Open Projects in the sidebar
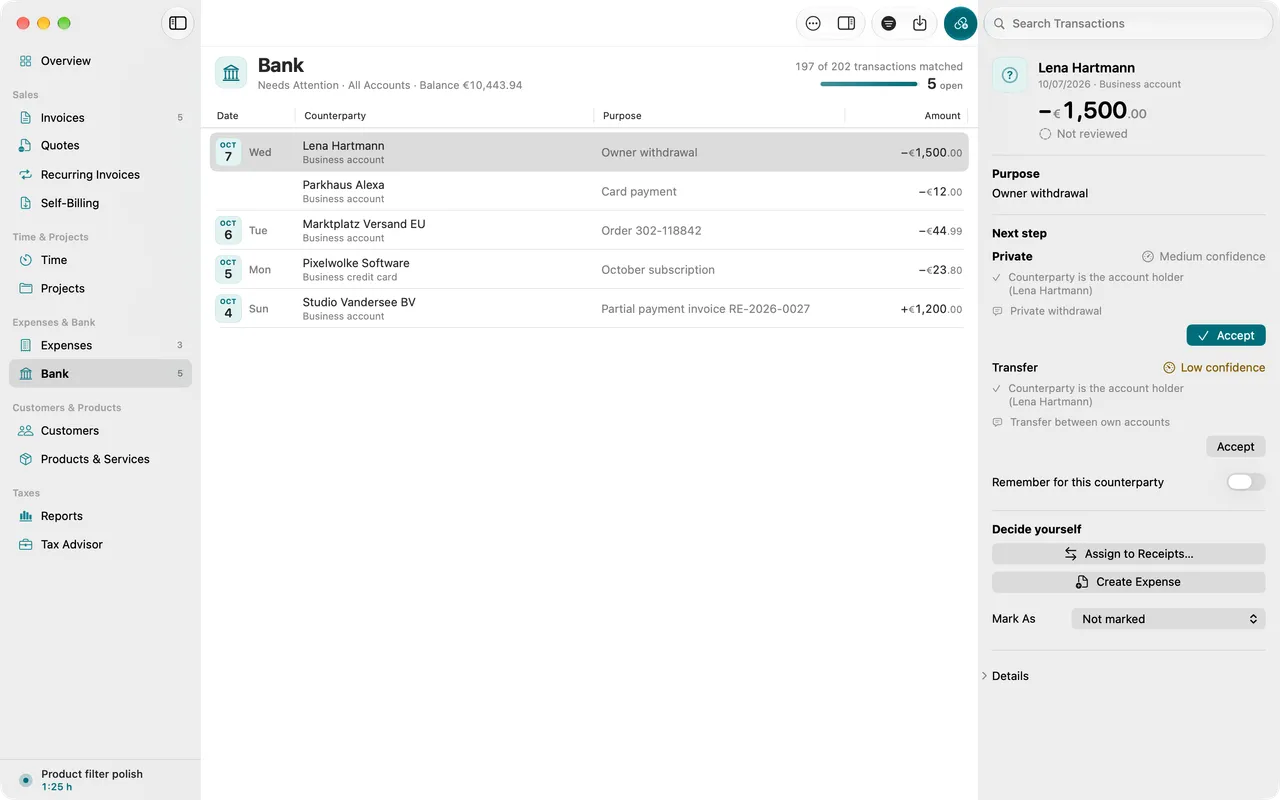The width and height of the screenshot is (1280, 800). [100, 288]
